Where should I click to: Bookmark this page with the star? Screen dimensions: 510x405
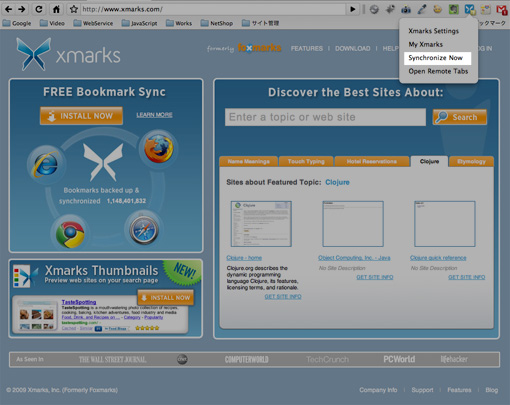(x=74, y=9)
